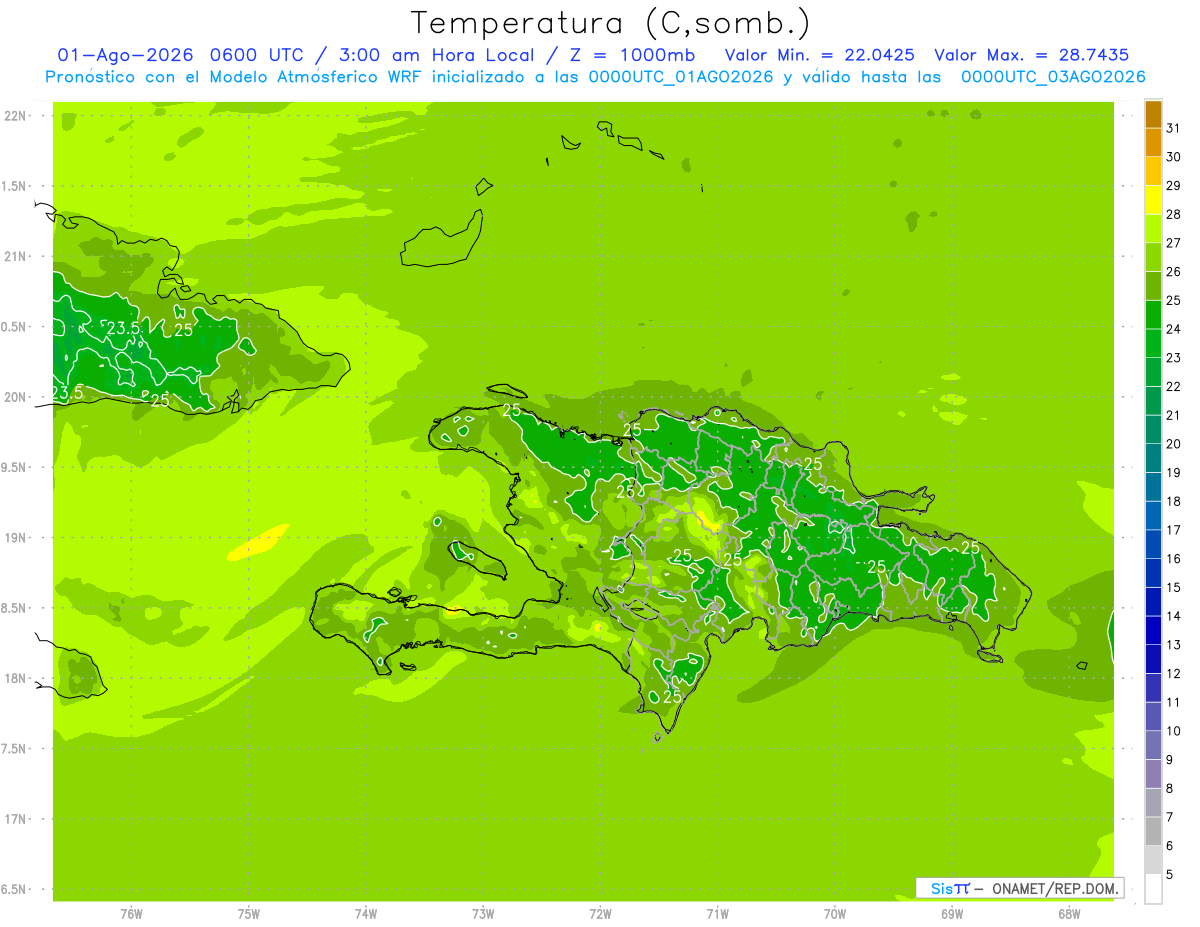Click the '75W' longitude axis label
Image resolution: width=1200 pixels, height=927 pixels.
point(248,914)
